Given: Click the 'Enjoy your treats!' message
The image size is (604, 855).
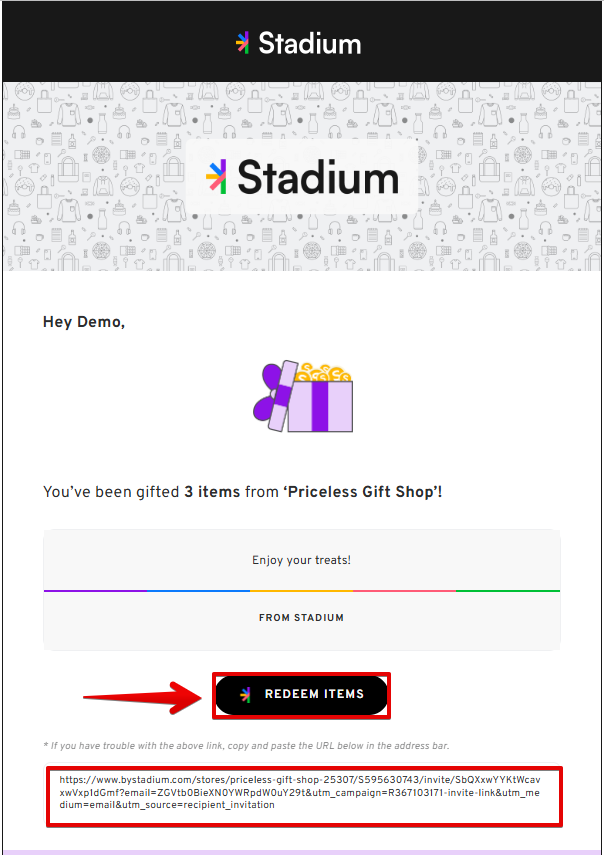Looking at the screenshot, I should click(301, 560).
